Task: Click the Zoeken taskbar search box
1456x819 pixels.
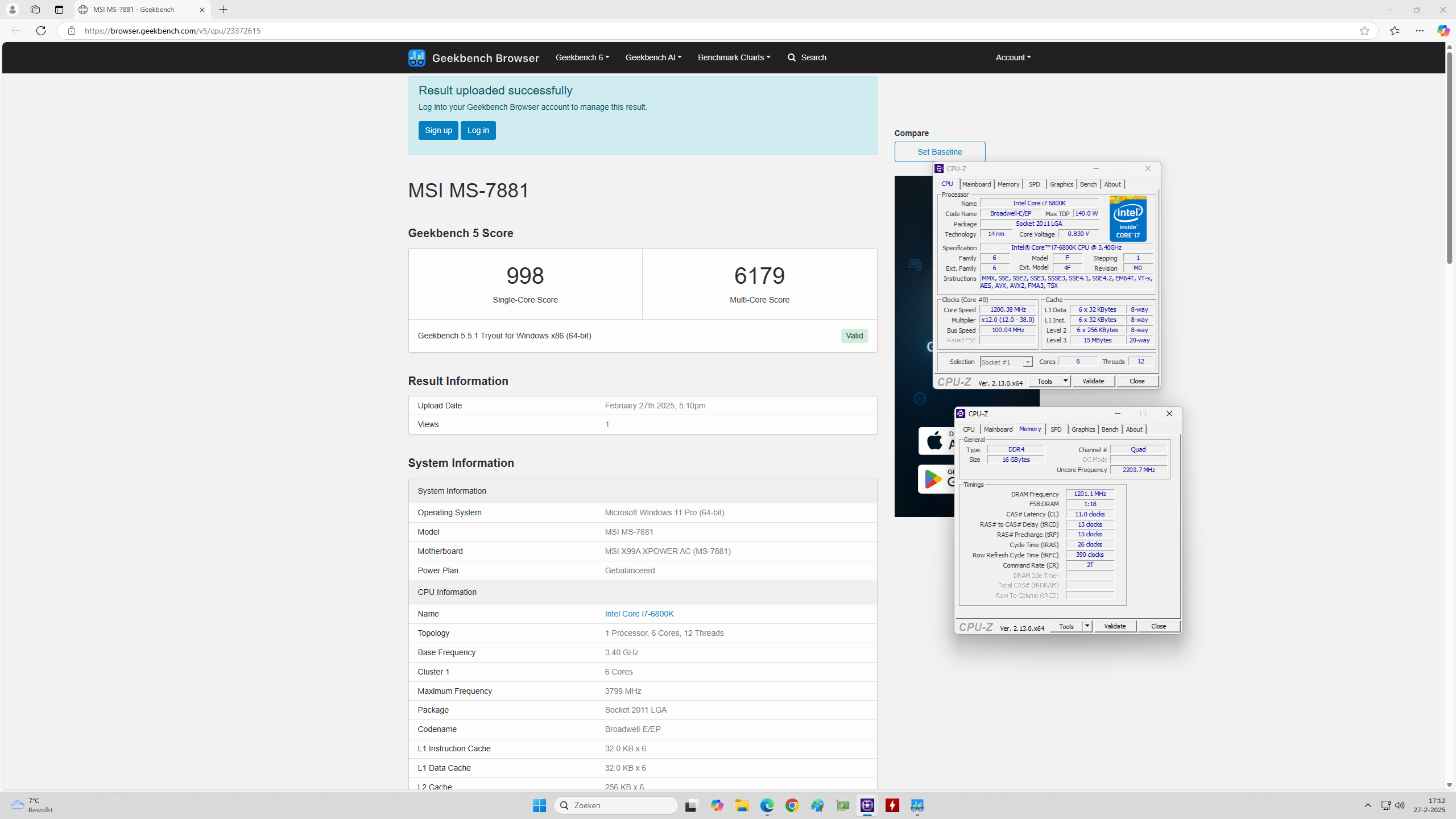Action: tap(615, 805)
